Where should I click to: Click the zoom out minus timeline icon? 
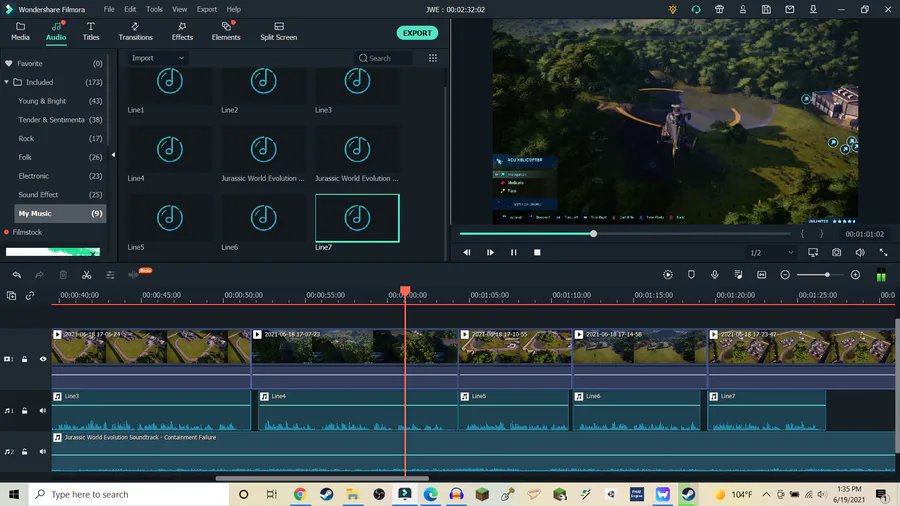click(x=785, y=275)
